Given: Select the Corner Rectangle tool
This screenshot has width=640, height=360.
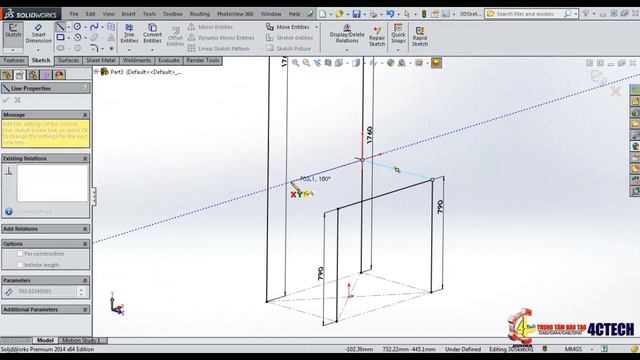Looking at the screenshot, I should click(x=60, y=38).
